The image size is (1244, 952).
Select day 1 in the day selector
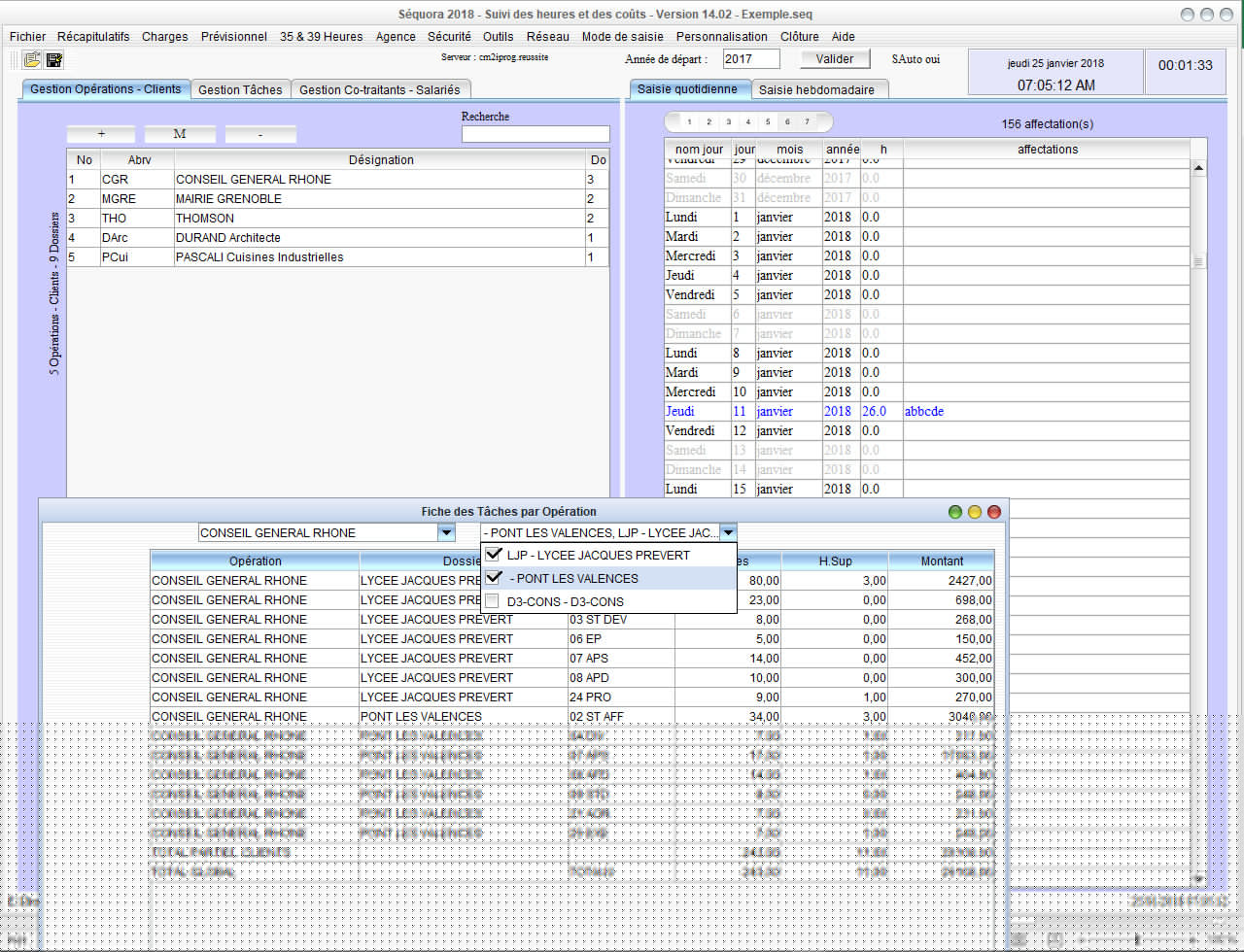click(689, 122)
